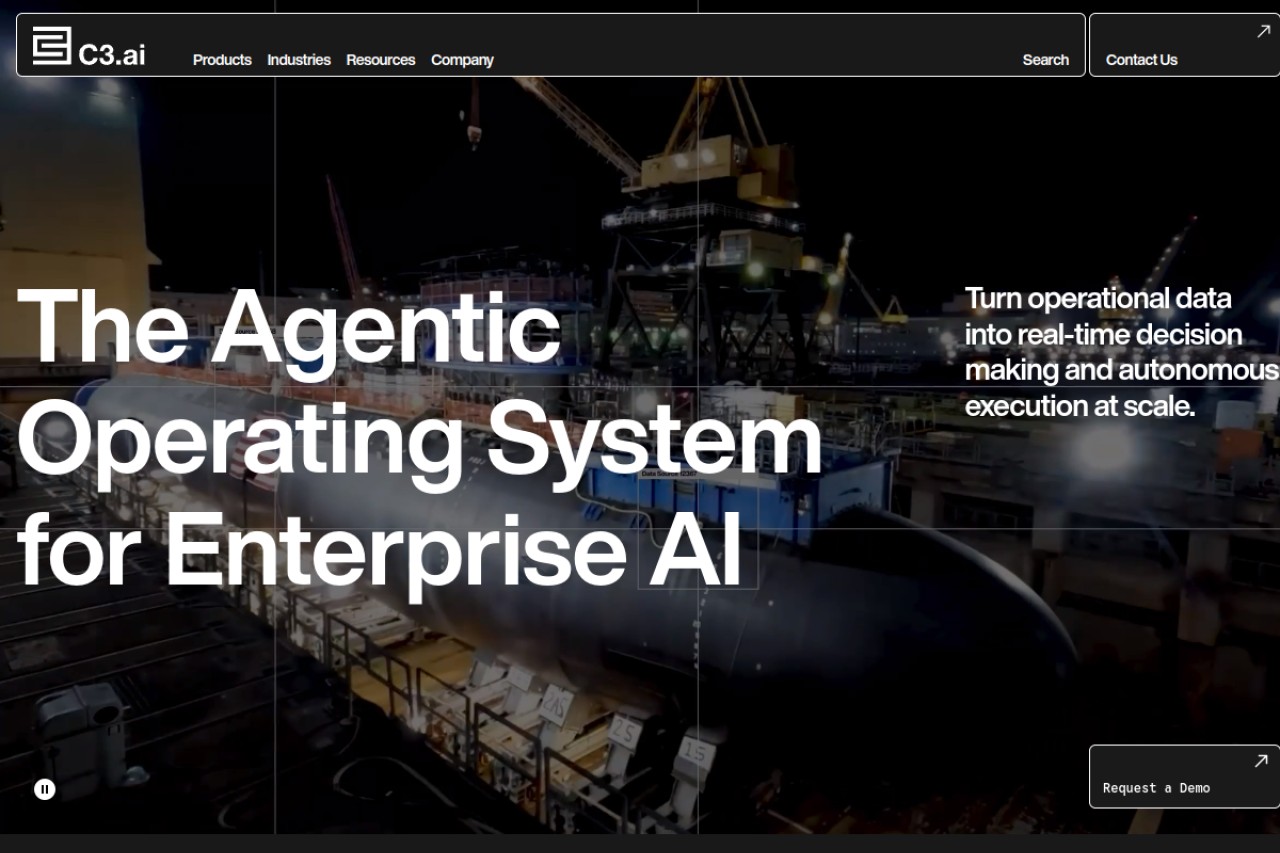Click Request a Demo button
Screen dimensions: 1280x853
pyautogui.click(x=1184, y=776)
